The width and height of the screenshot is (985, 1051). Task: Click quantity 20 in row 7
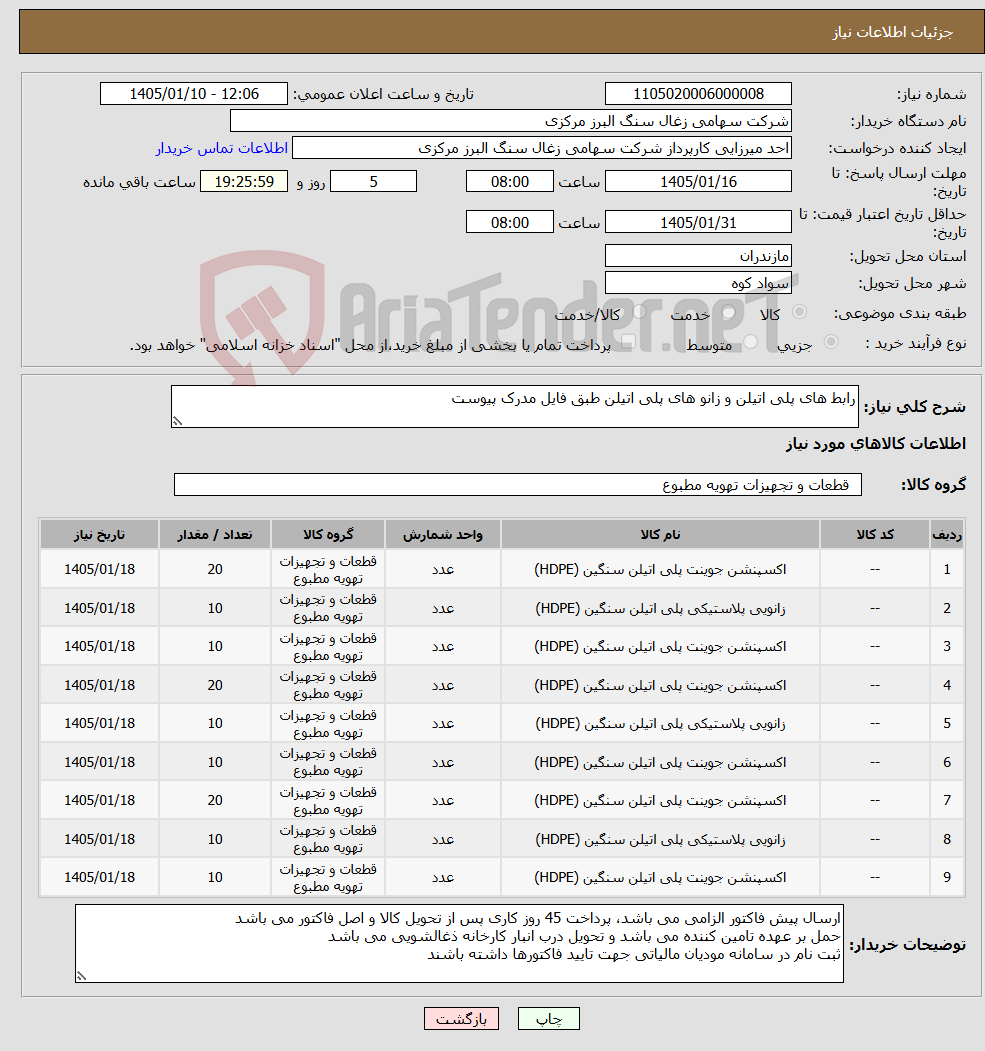click(x=214, y=800)
